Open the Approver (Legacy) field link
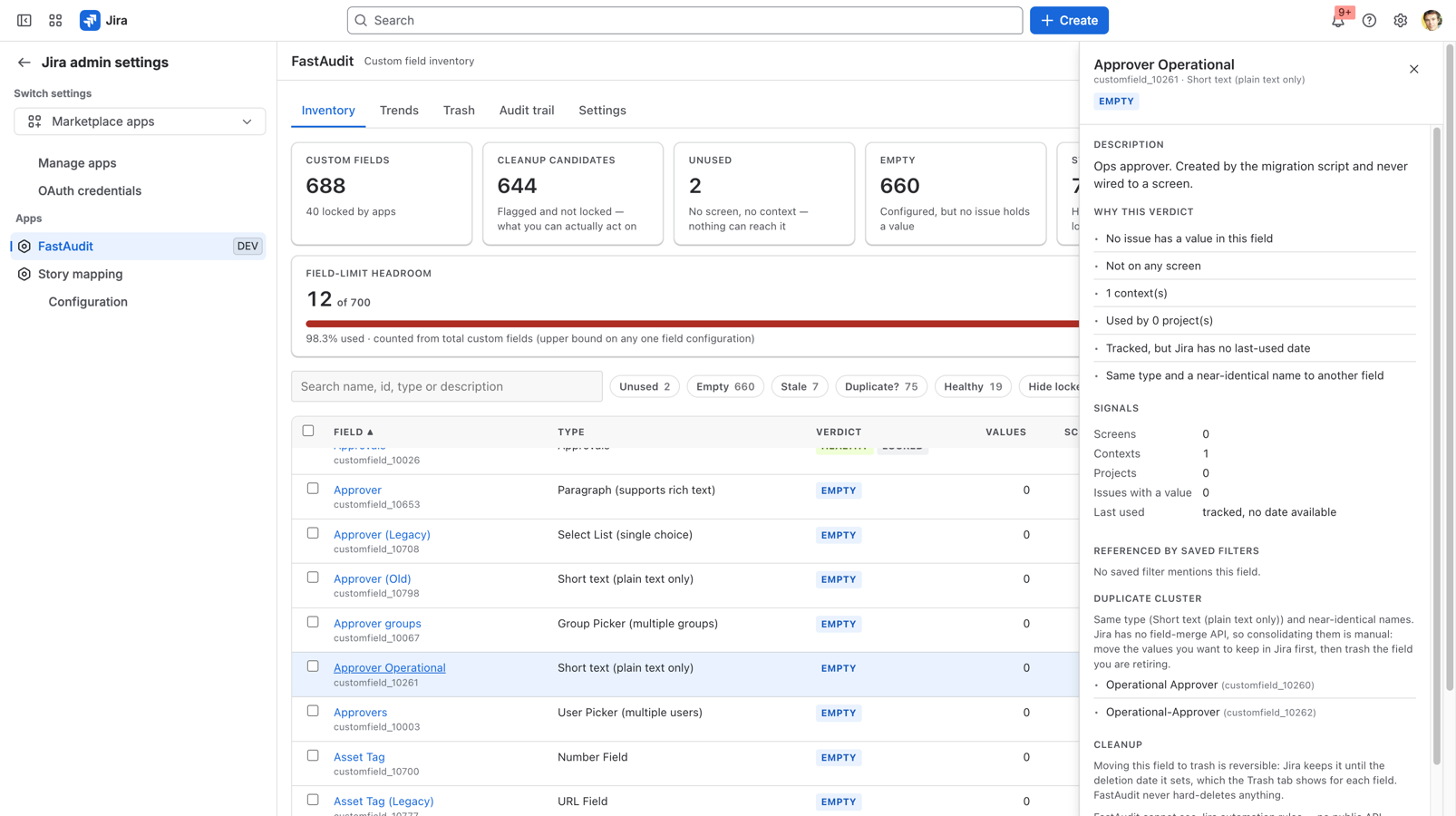Viewport: 1456px width, 816px height. pyautogui.click(x=382, y=535)
